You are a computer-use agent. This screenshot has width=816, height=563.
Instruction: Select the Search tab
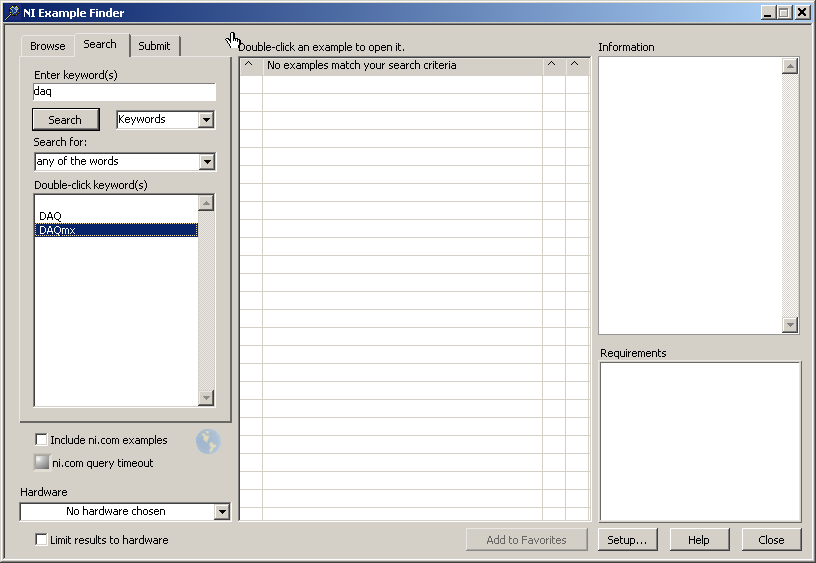coord(100,44)
